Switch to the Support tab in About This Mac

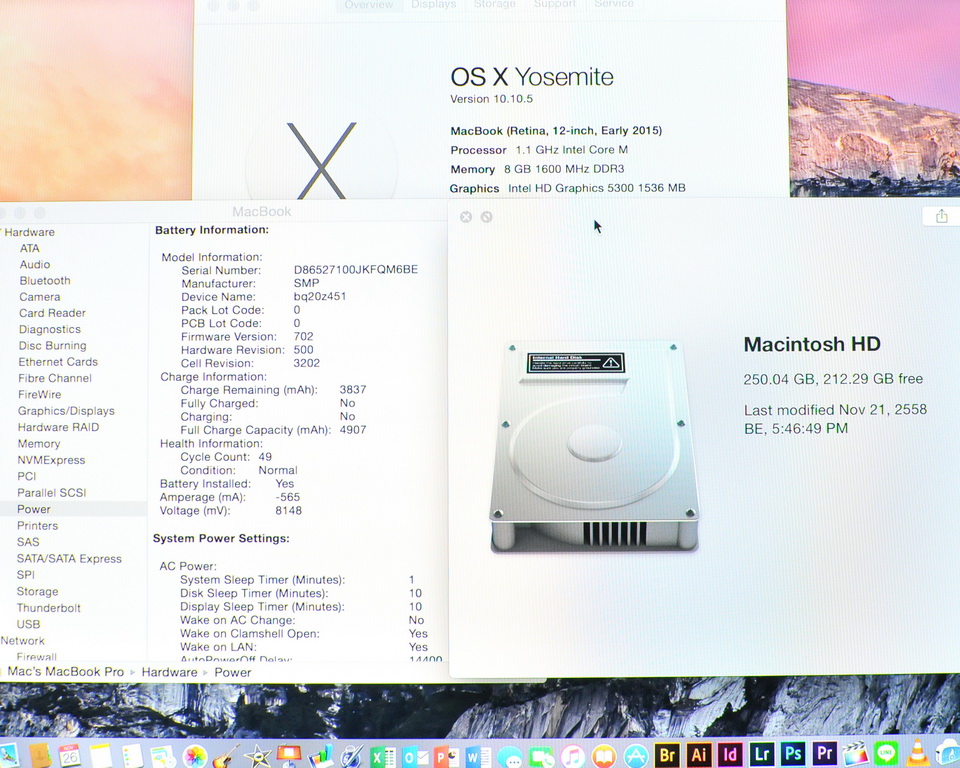[555, 5]
